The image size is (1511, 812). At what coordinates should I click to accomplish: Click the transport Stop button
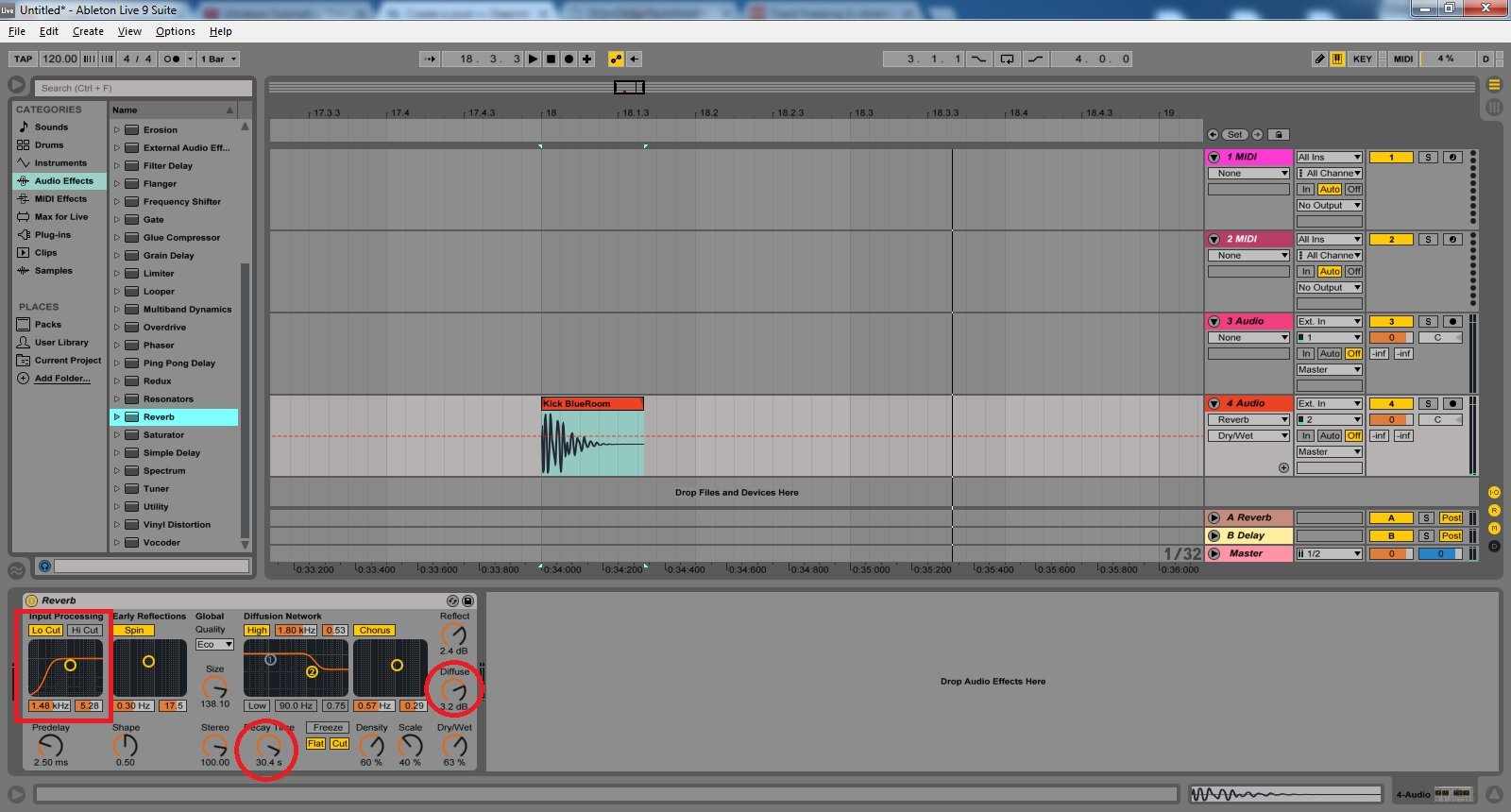coord(552,59)
